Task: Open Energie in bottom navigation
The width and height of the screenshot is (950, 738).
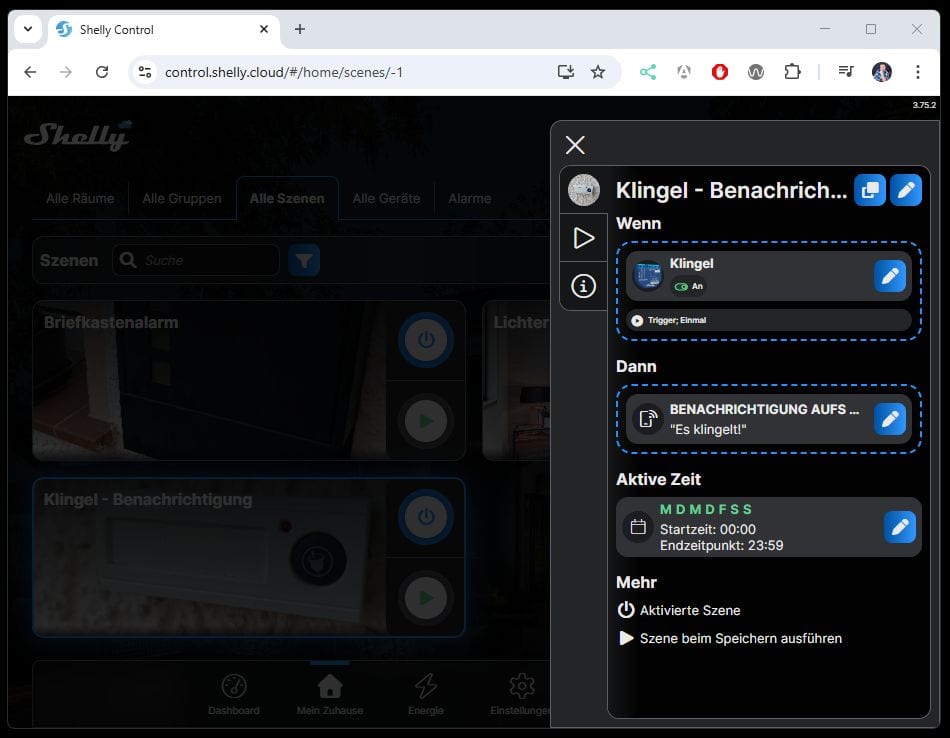Action: [426, 693]
